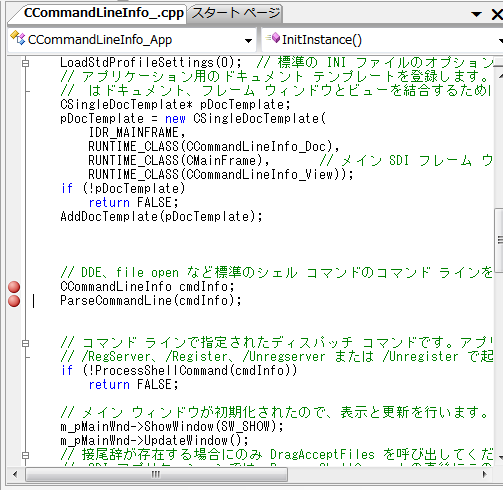This screenshot has width=503, height=490.
Task: Click the // DDE、file open comment line
Action: [x=277, y=273]
